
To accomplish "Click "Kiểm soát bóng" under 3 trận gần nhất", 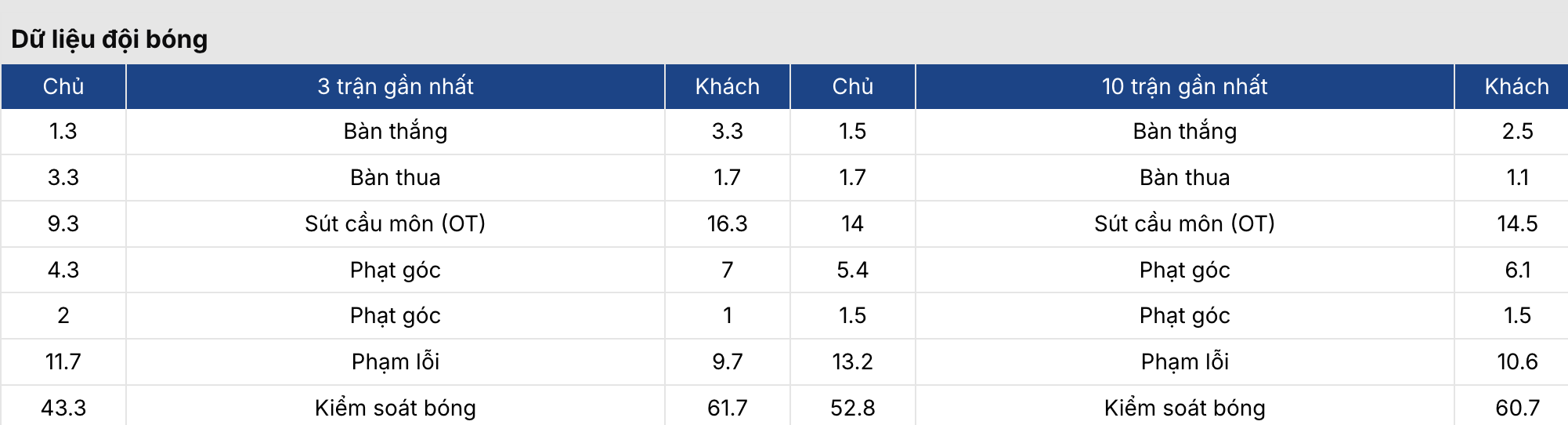I will [395, 408].
